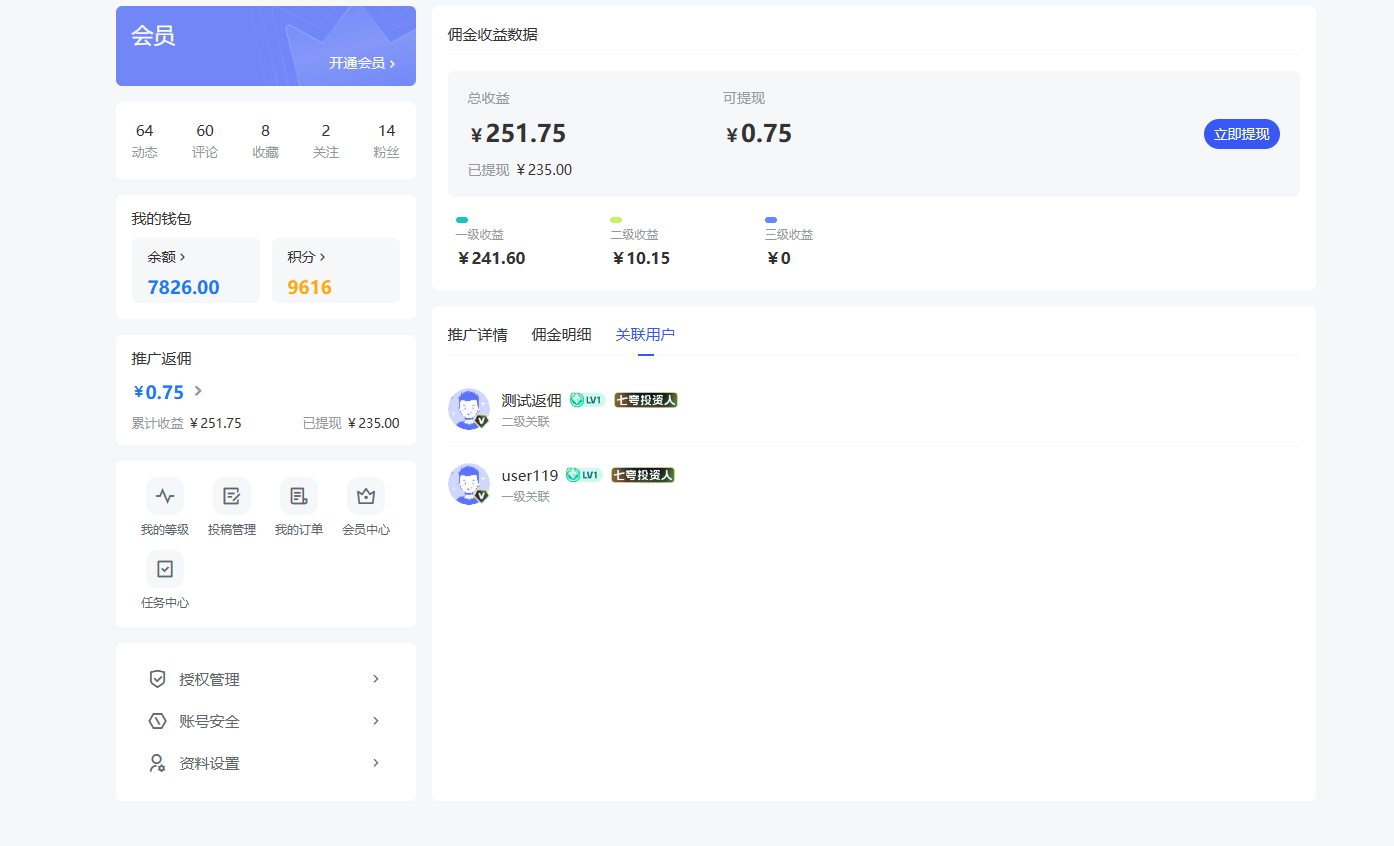
Task: Open 积分 points details
Action: (306, 257)
